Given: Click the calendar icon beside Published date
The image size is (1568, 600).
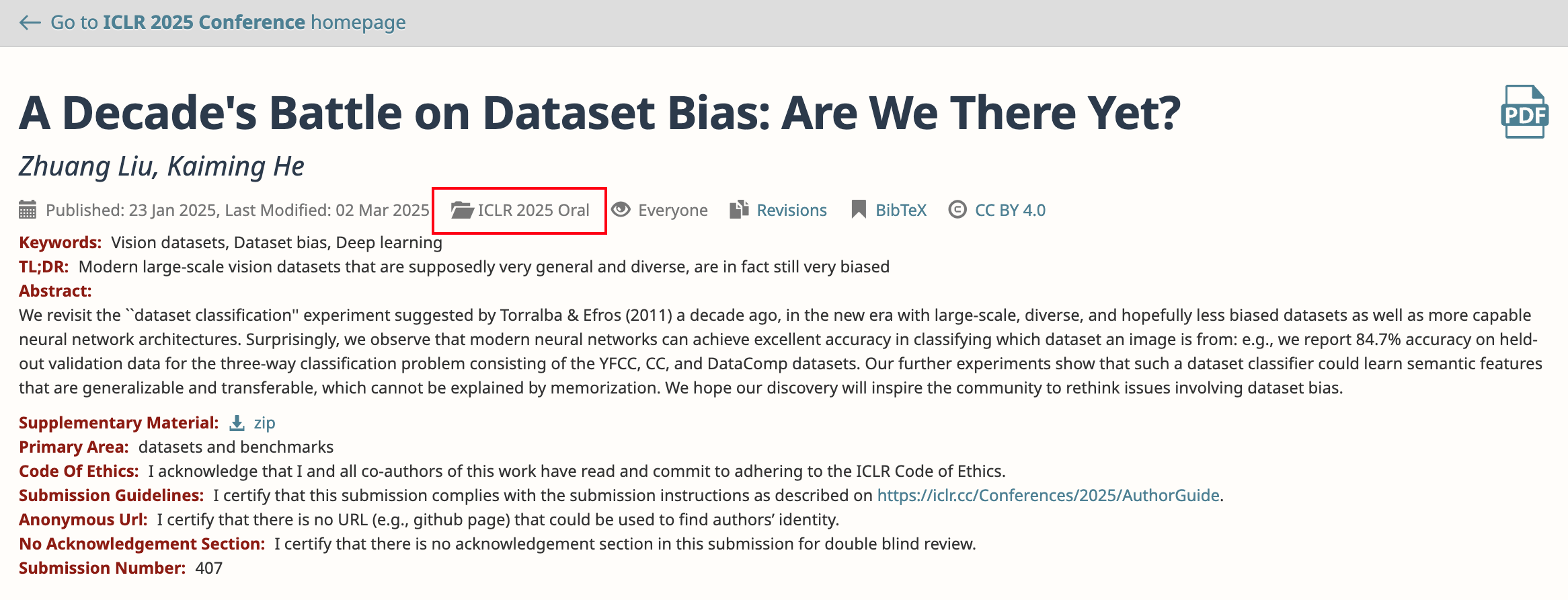Looking at the screenshot, I should click(x=28, y=210).
